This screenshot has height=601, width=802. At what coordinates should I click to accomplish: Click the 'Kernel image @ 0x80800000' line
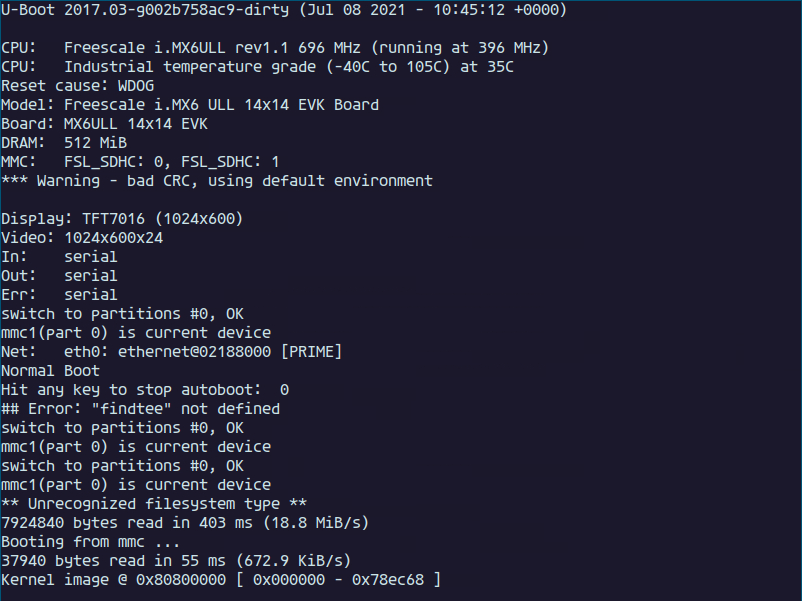[x=221, y=580]
